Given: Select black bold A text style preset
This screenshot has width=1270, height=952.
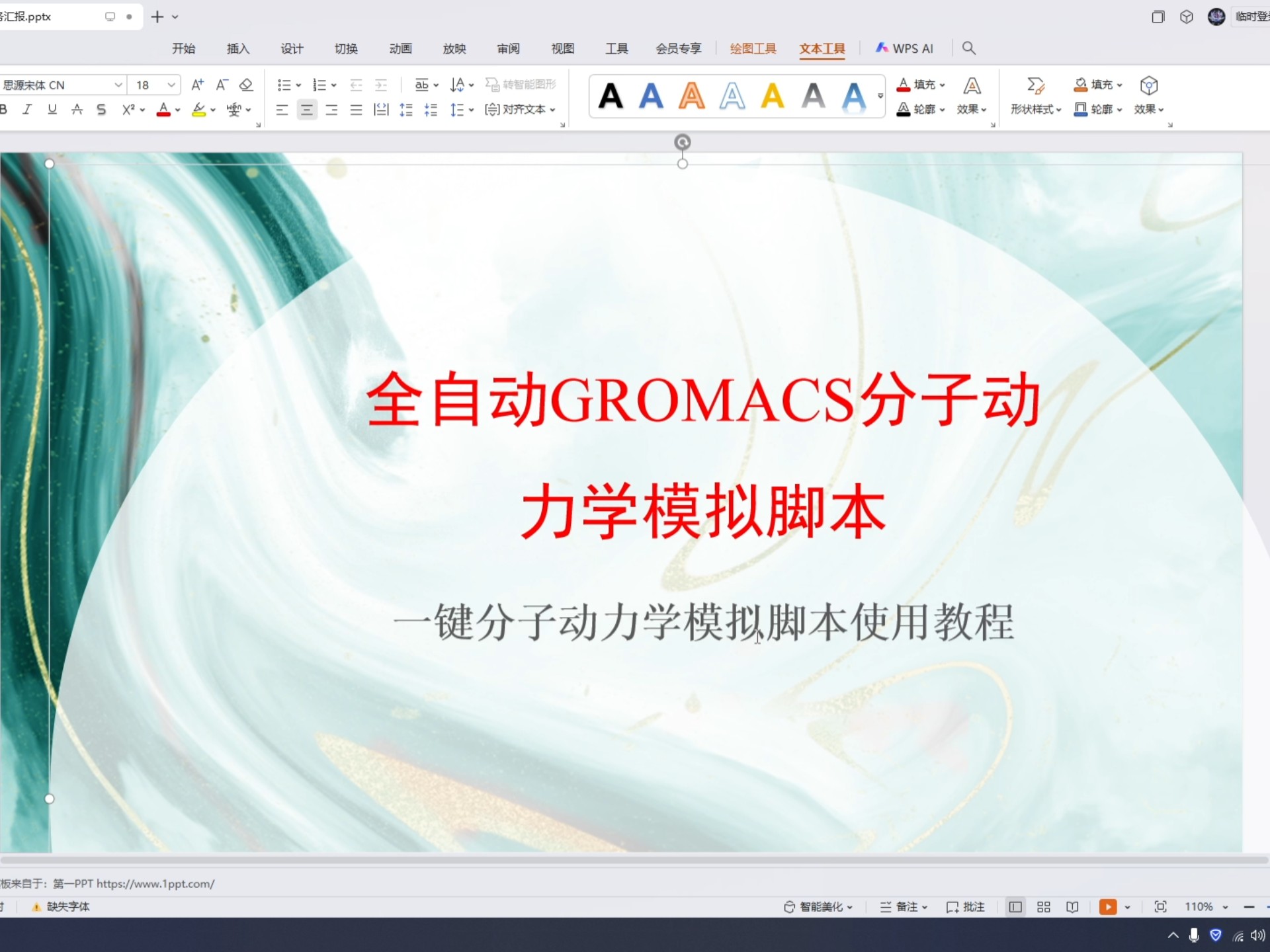Looking at the screenshot, I should [x=611, y=97].
